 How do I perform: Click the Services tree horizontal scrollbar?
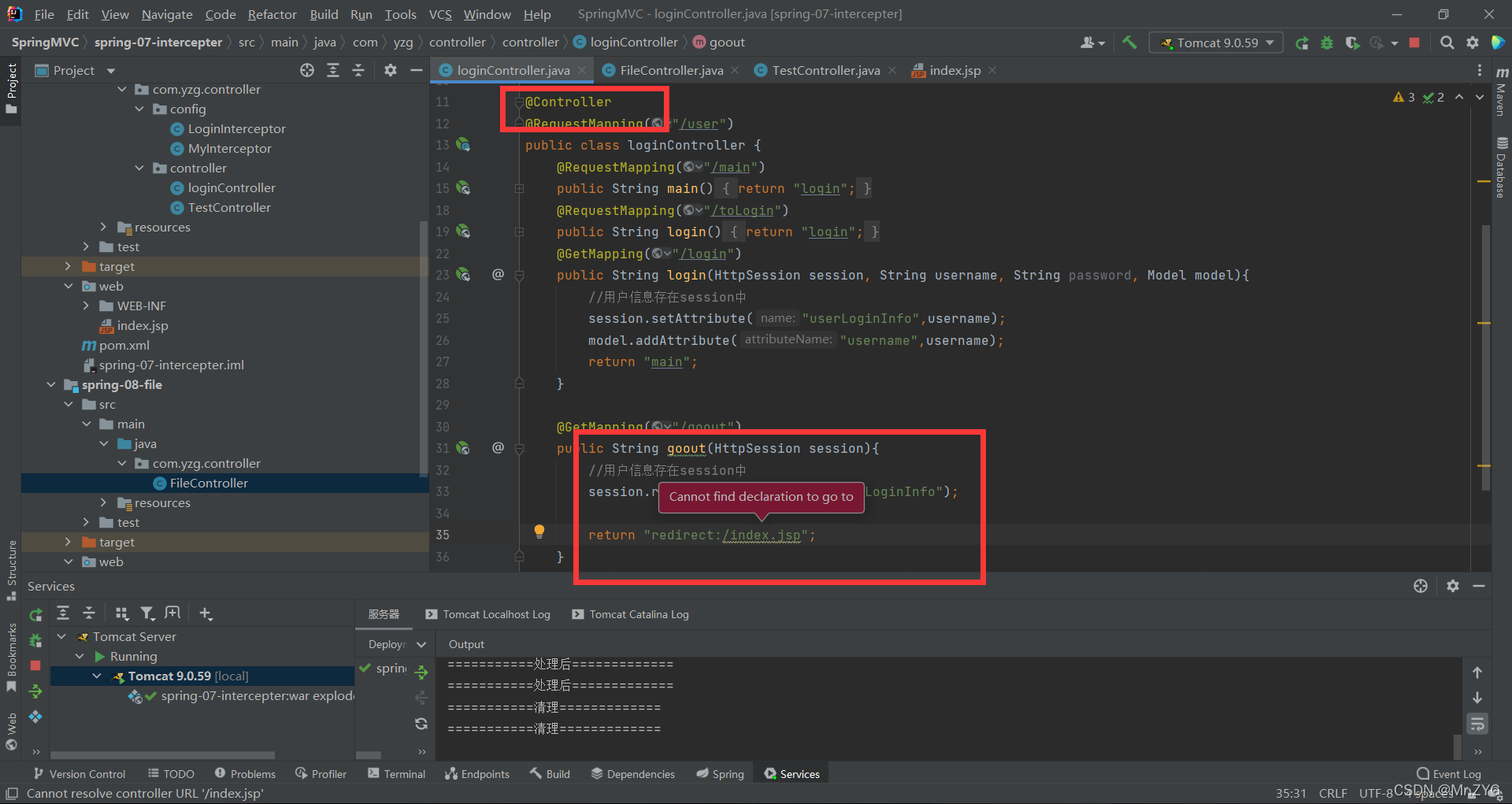162,754
